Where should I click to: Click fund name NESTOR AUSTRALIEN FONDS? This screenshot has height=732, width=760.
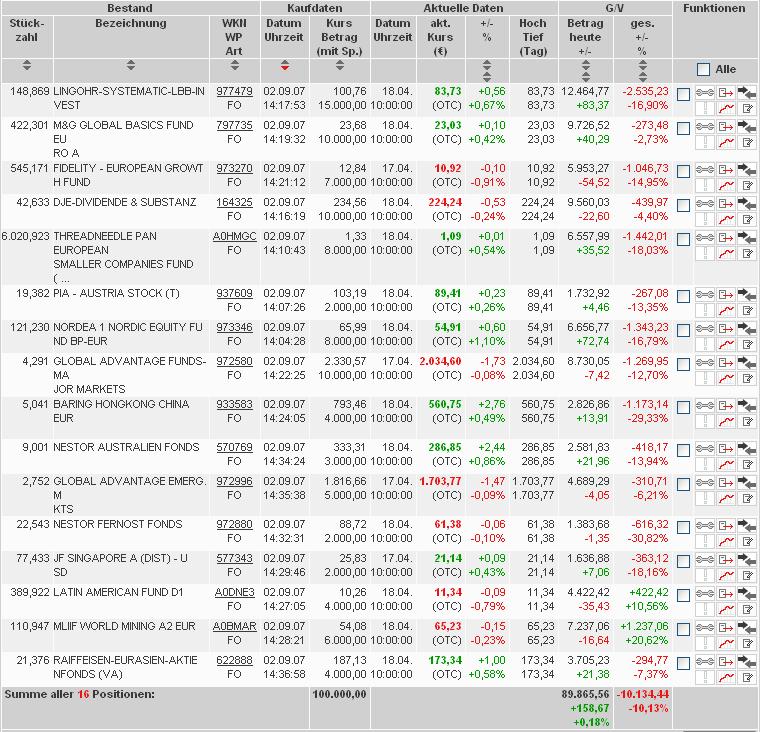point(126,447)
